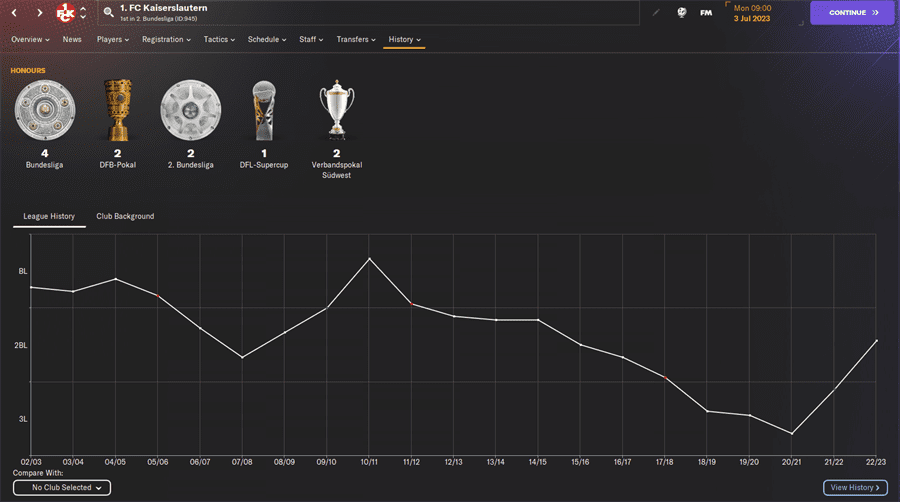
Task: Click the Bundesliga shield trophy
Action: pyautogui.click(x=45, y=111)
